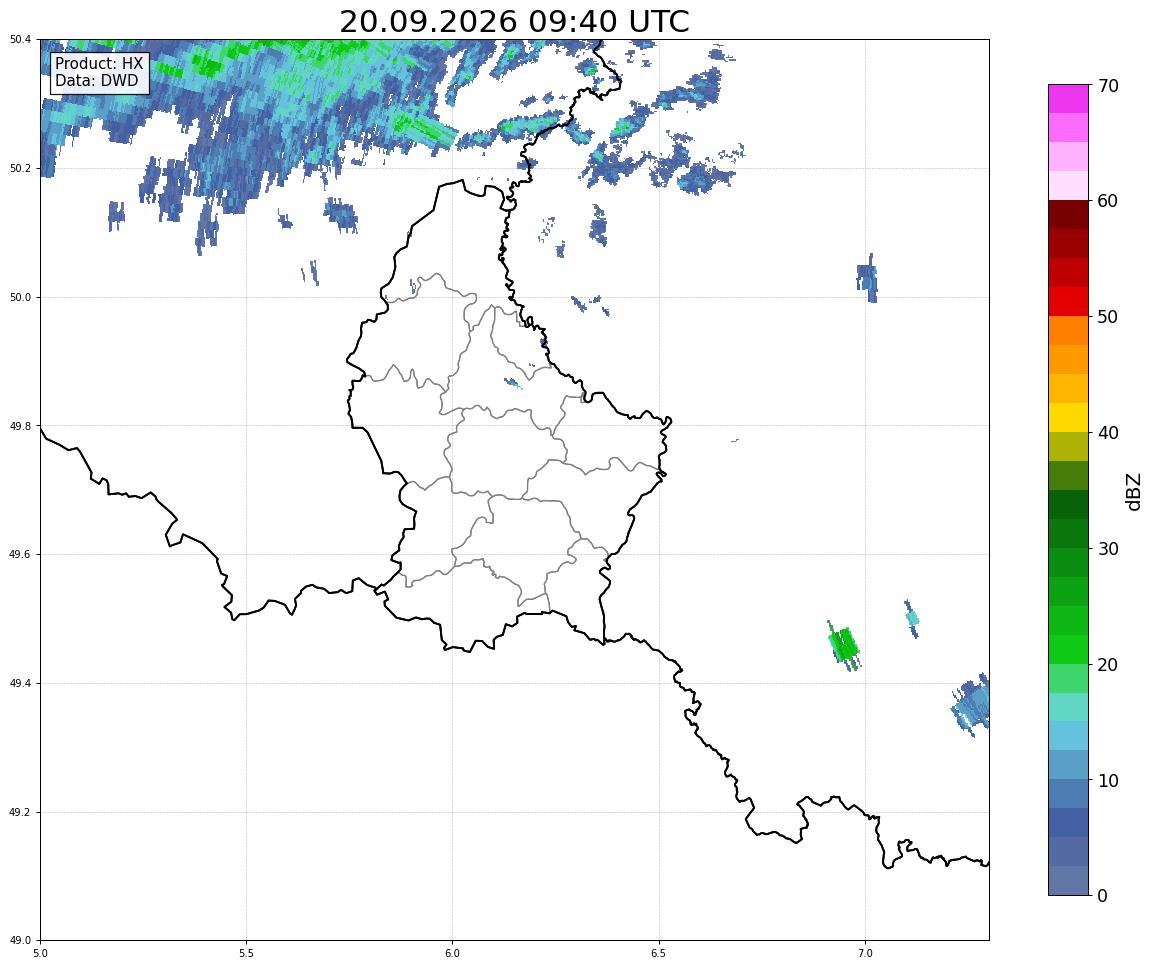Click the 6.0 longitude tick label
Image resolution: width=1152 pixels, height=968 pixels.
453,953
